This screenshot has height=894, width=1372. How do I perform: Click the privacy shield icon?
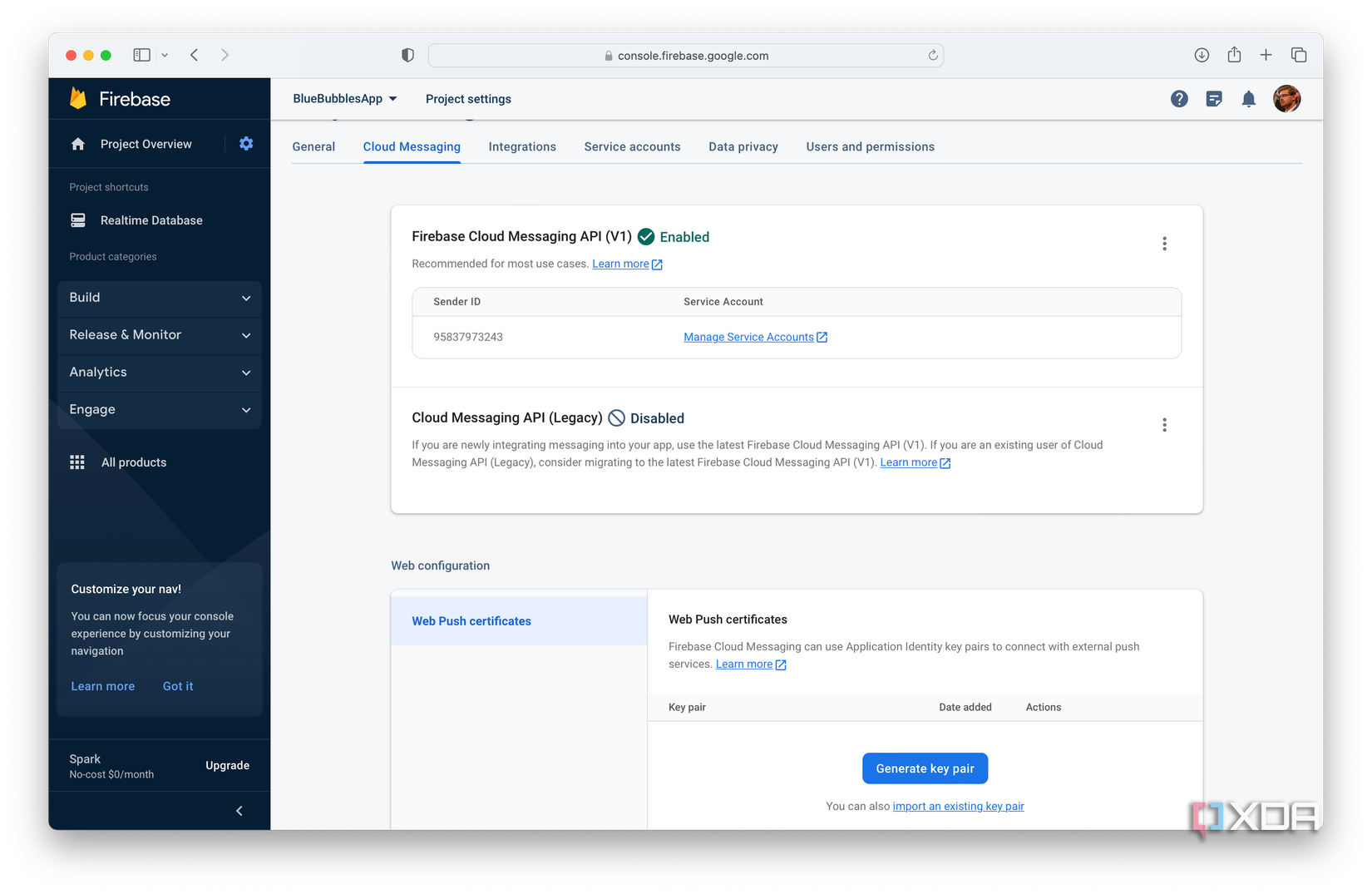(x=407, y=55)
